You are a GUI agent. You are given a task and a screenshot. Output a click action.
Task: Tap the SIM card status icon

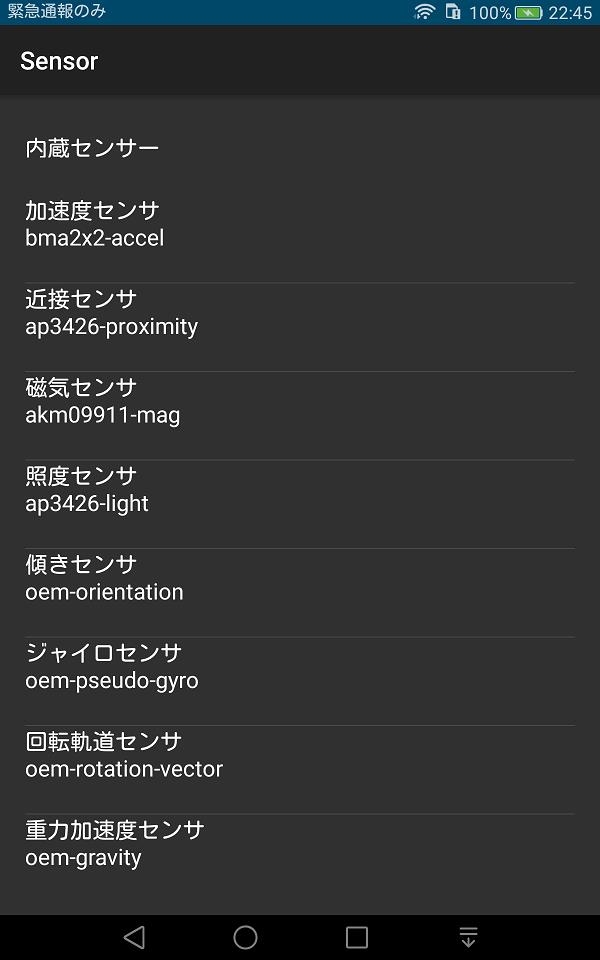pos(453,12)
